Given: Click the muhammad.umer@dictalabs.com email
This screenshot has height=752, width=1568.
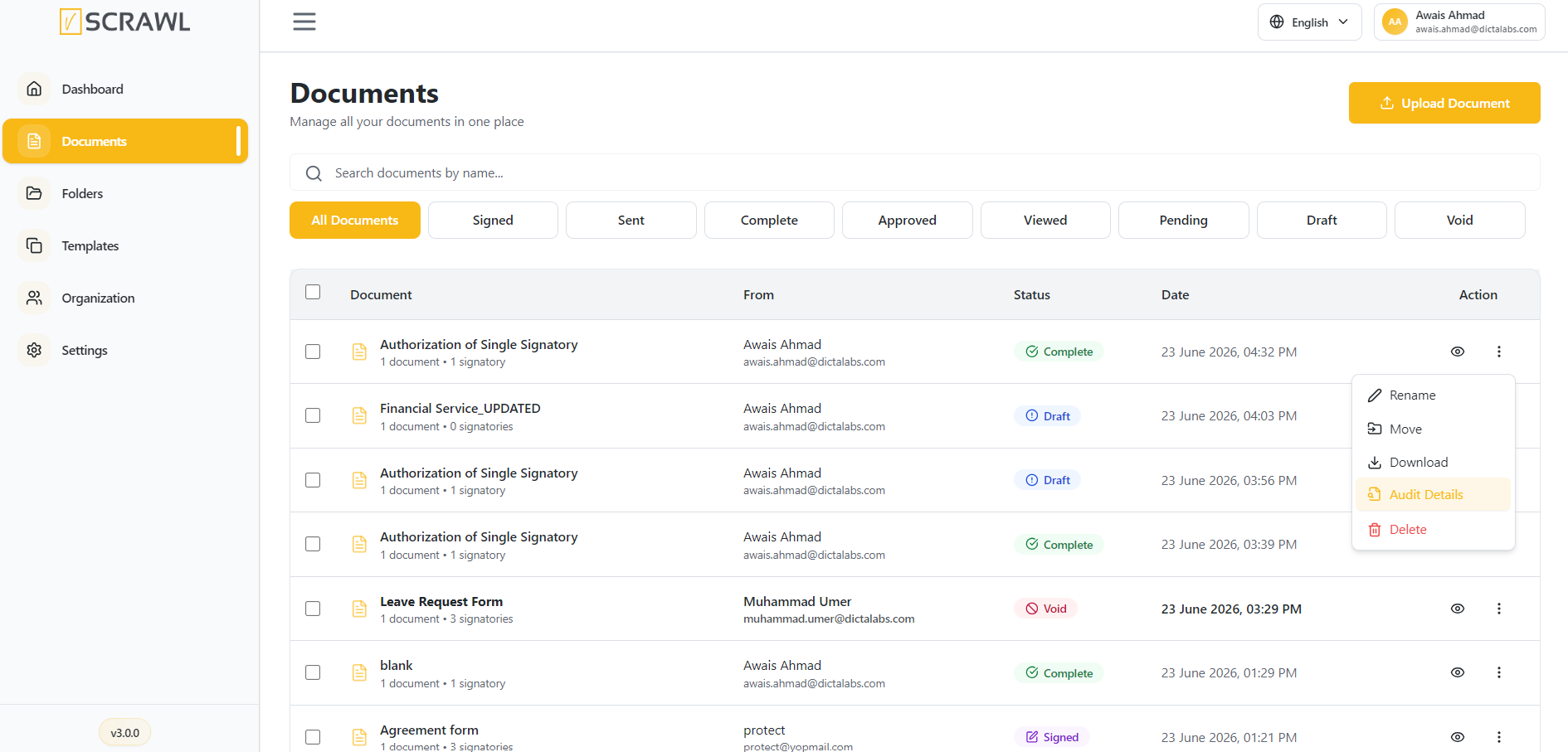Looking at the screenshot, I should [x=829, y=619].
